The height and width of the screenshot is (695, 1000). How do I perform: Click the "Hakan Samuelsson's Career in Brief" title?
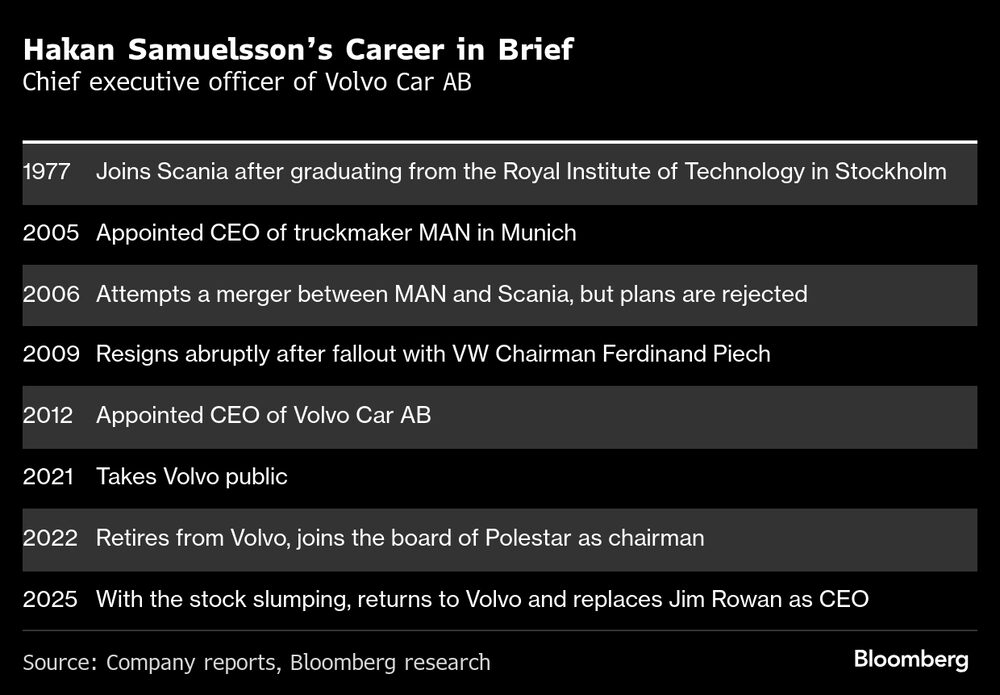[x=298, y=49]
